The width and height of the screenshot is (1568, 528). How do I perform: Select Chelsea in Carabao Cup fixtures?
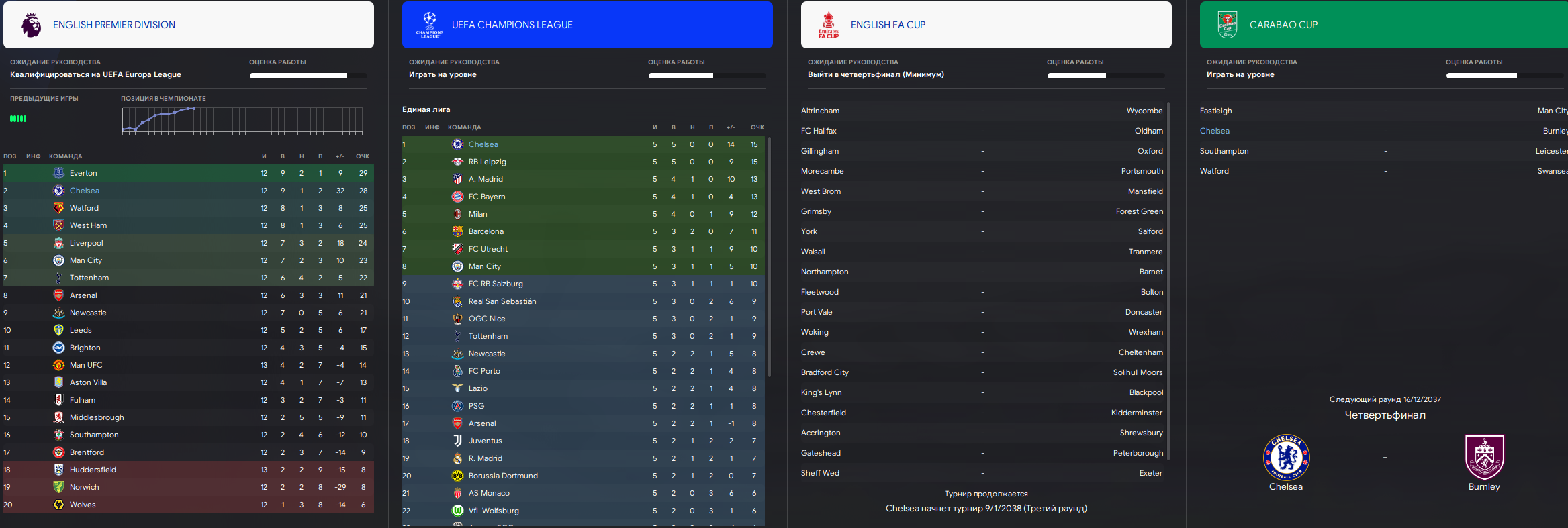[1215, 131]
